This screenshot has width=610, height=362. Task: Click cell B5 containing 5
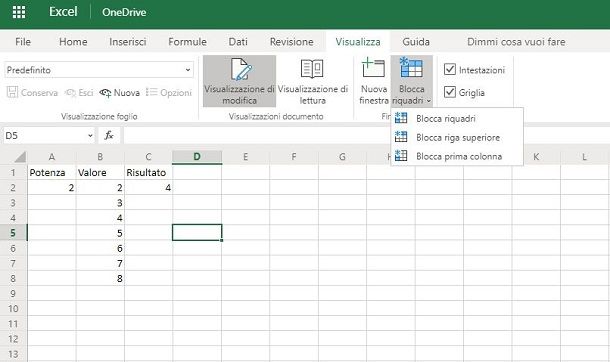(100, 233)
